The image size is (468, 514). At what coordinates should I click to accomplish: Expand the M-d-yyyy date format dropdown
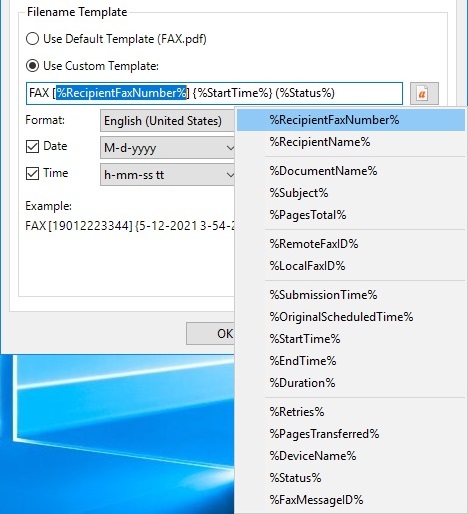tap(167, 148)
